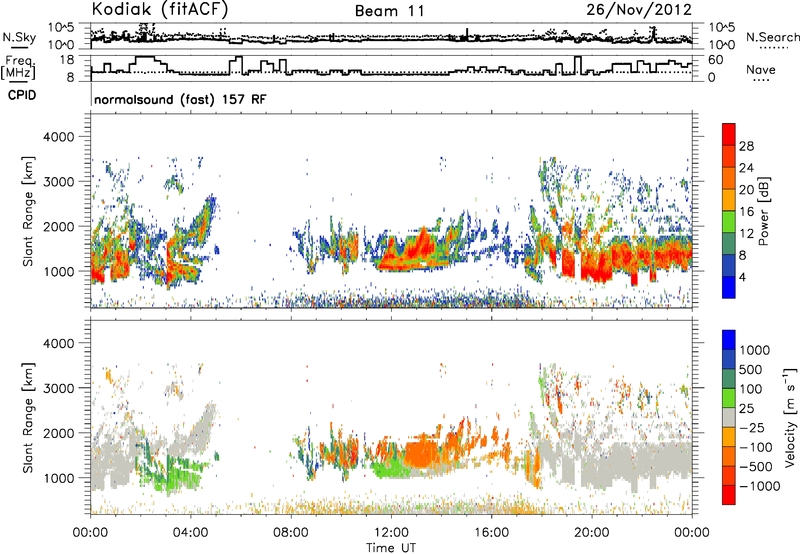Click the "normalsound (fast) 157 RF" text
This screenshot has width=800, height=554.
point(180,99)
